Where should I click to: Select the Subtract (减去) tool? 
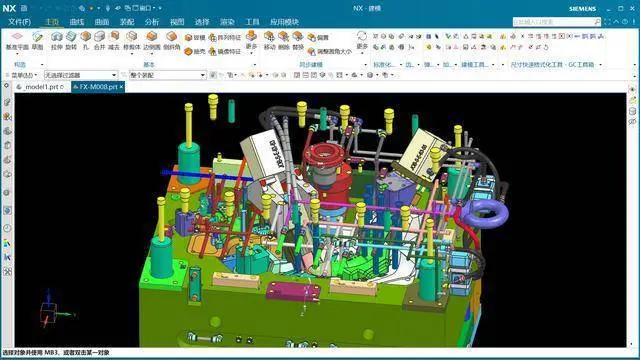click(115, 40)
